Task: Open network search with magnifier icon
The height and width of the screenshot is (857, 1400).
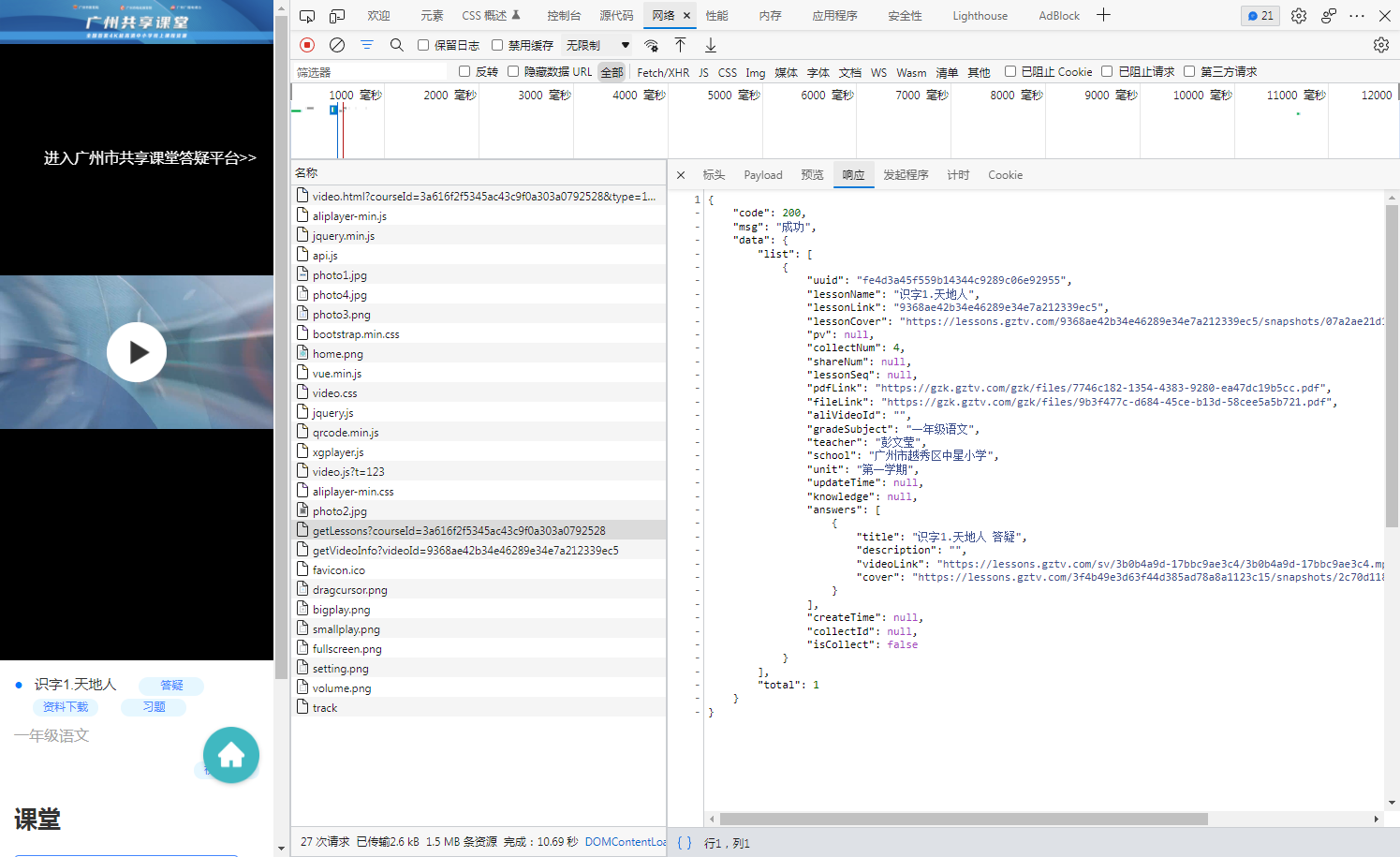Action: point(397,45)
